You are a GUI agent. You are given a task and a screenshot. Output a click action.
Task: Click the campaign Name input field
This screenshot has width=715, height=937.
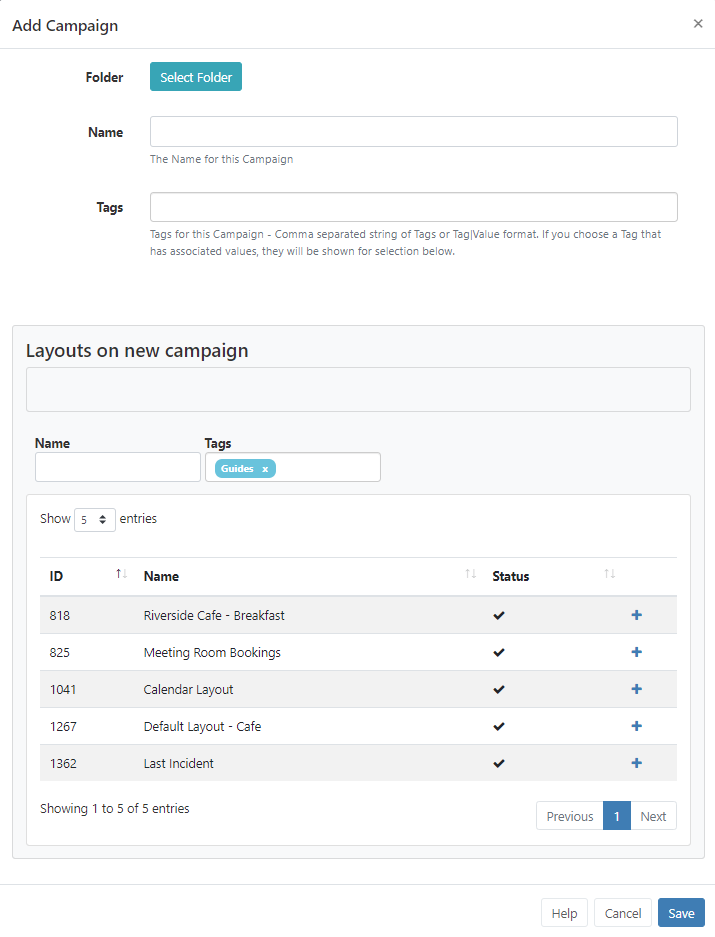pos(413,131)
